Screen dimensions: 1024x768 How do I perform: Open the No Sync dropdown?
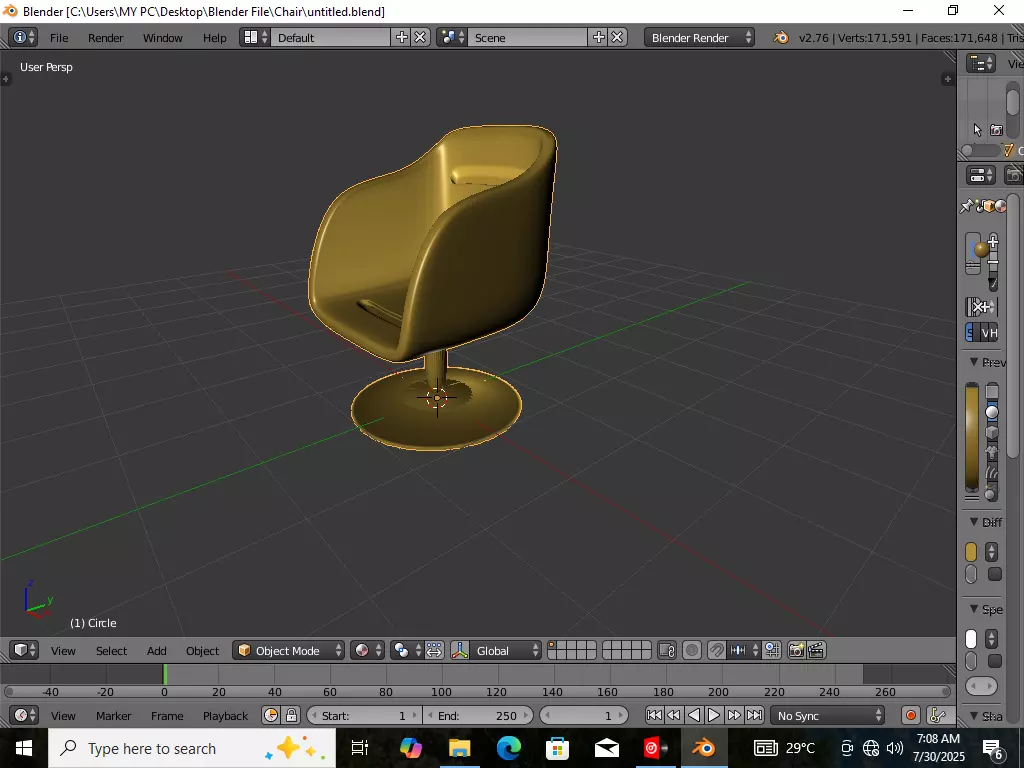click(x=828, y=716)
